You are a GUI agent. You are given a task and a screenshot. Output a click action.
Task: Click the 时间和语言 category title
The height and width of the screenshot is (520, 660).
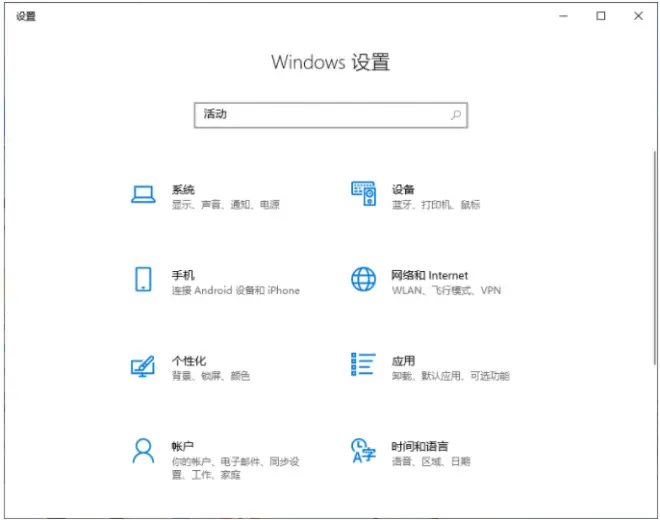point(420,446)
